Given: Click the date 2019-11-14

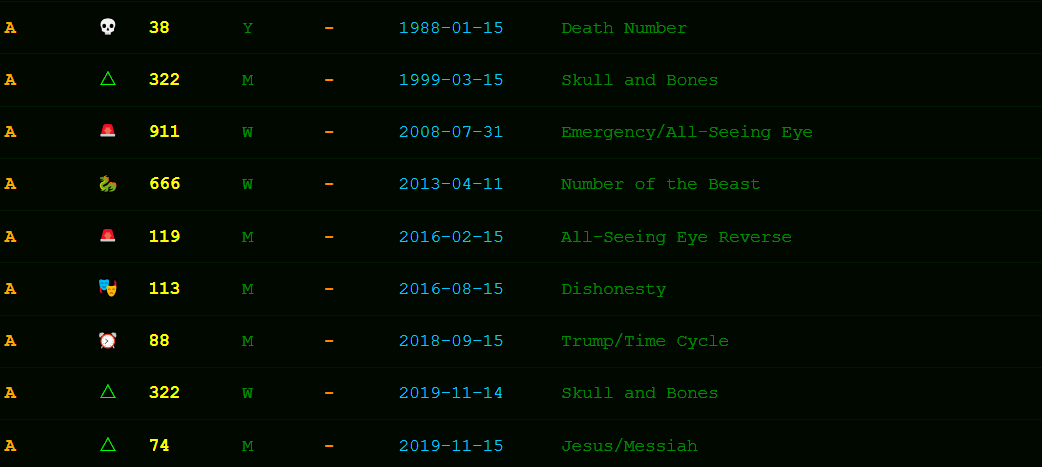Looking at the screenshot, I should tap(451, 393).
